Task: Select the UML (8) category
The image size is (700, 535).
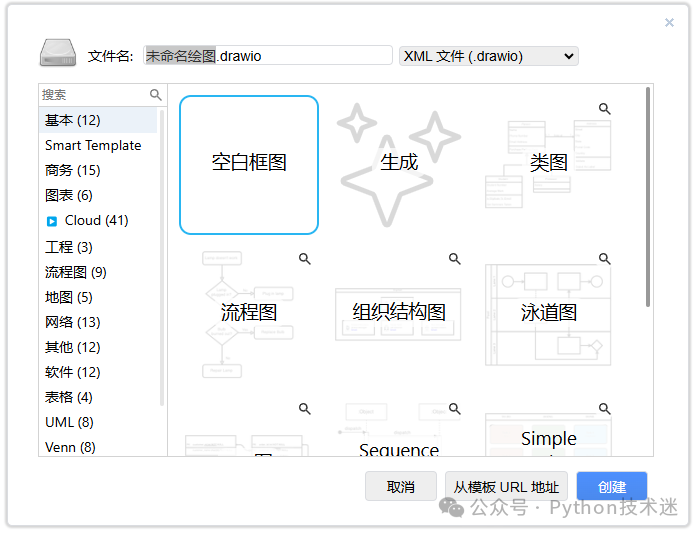Action: (98, 422)
